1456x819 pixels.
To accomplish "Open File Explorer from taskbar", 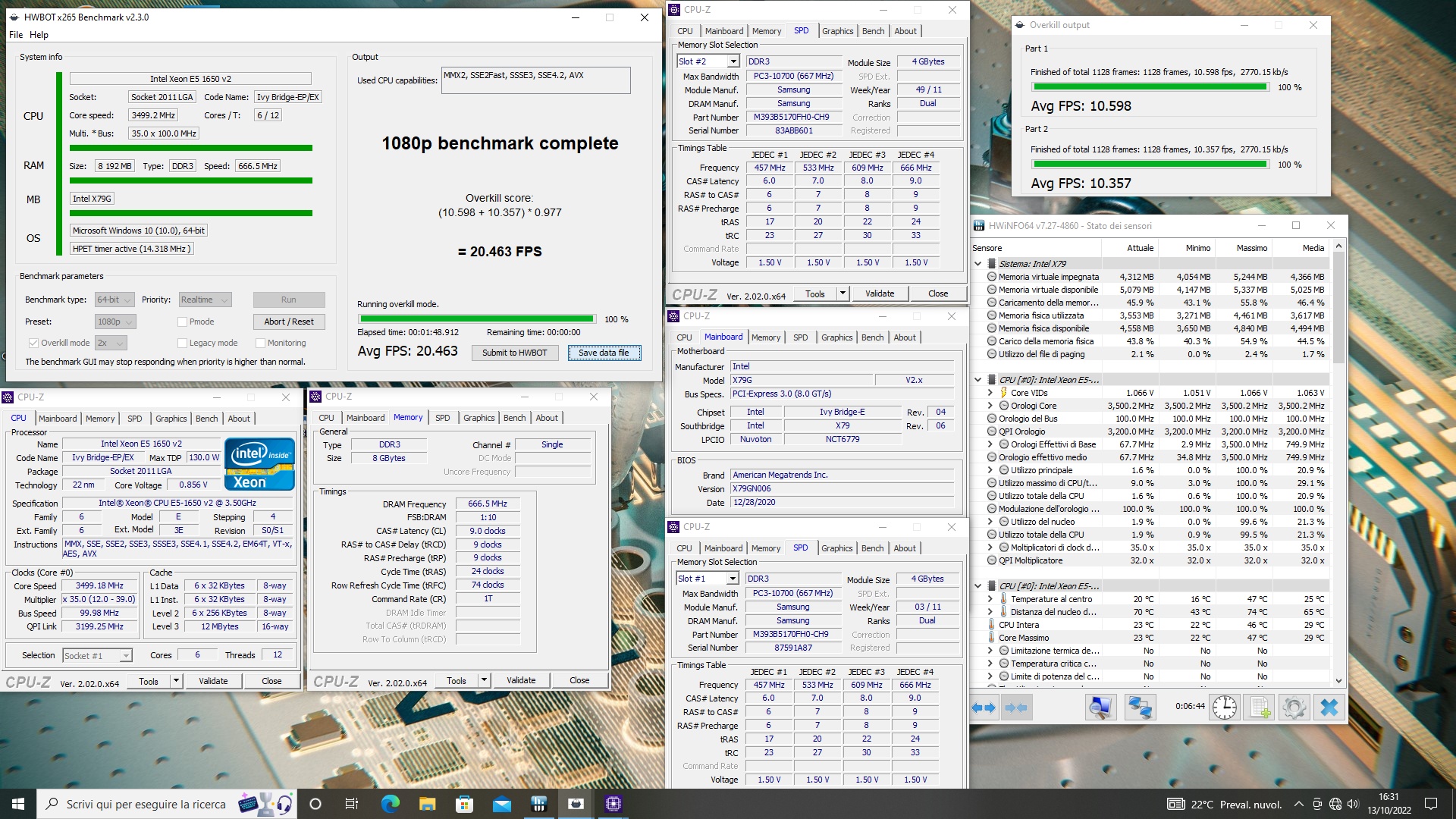I will [427, 804].
